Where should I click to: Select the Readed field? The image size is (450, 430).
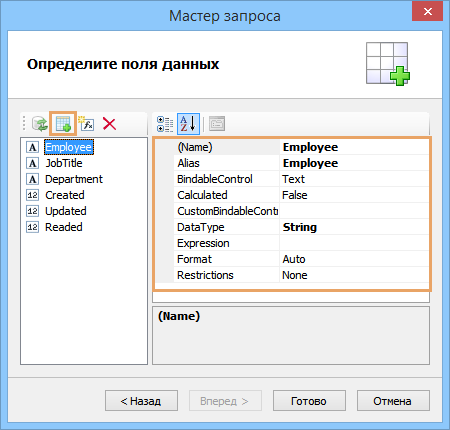[64, 227]
